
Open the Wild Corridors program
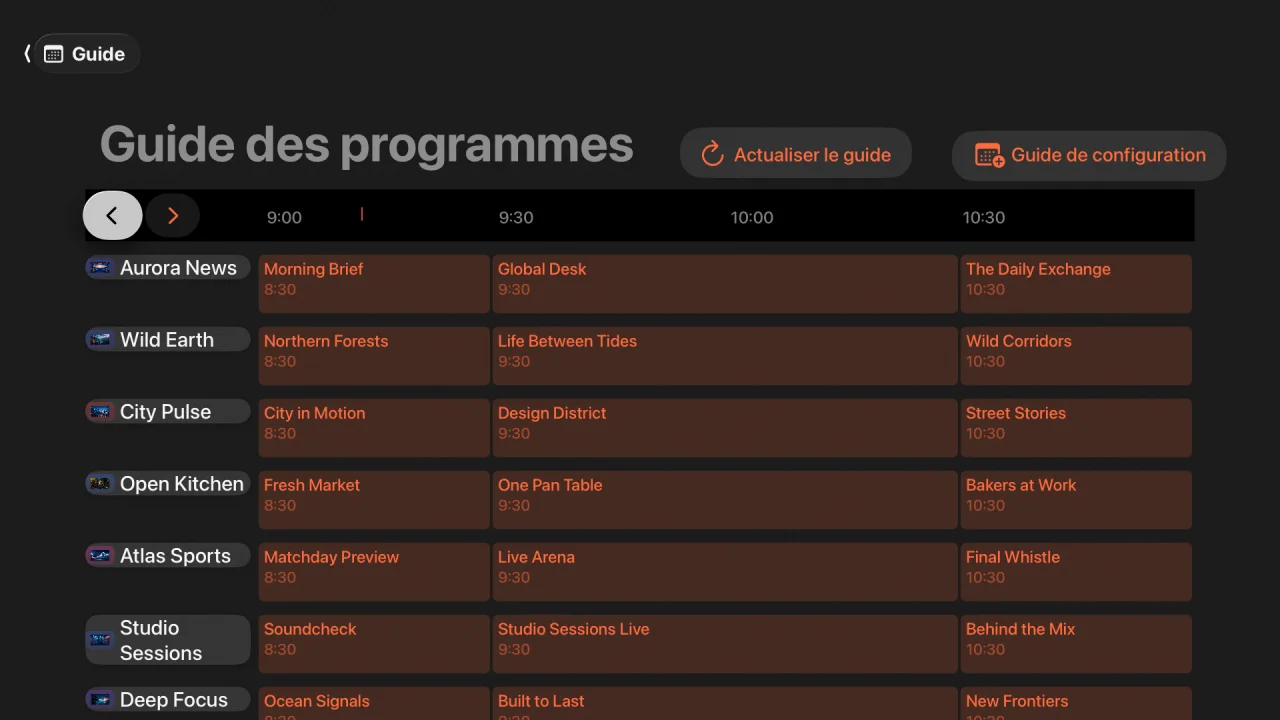1076,356
